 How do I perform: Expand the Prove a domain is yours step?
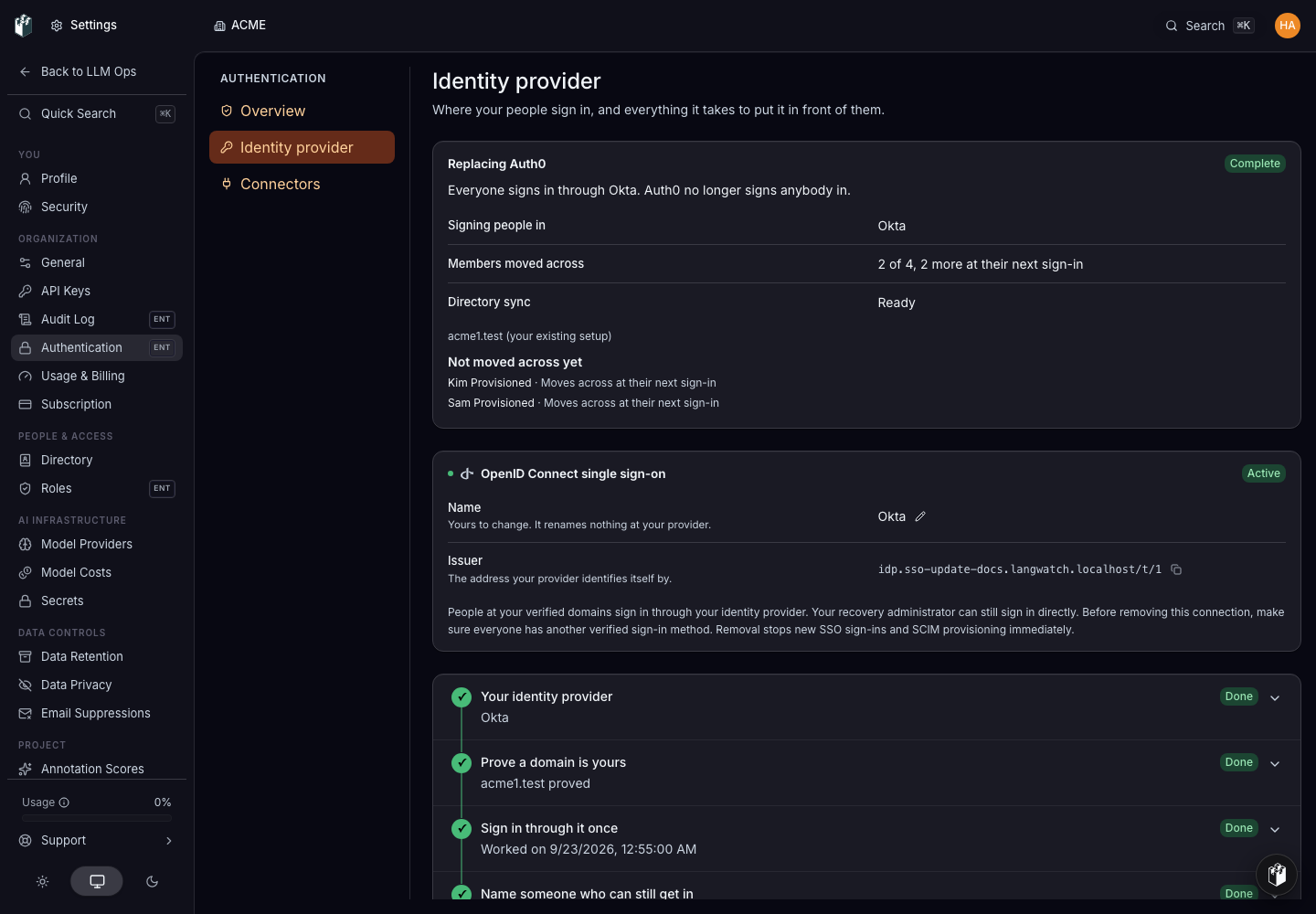(x=1275, y=763)
